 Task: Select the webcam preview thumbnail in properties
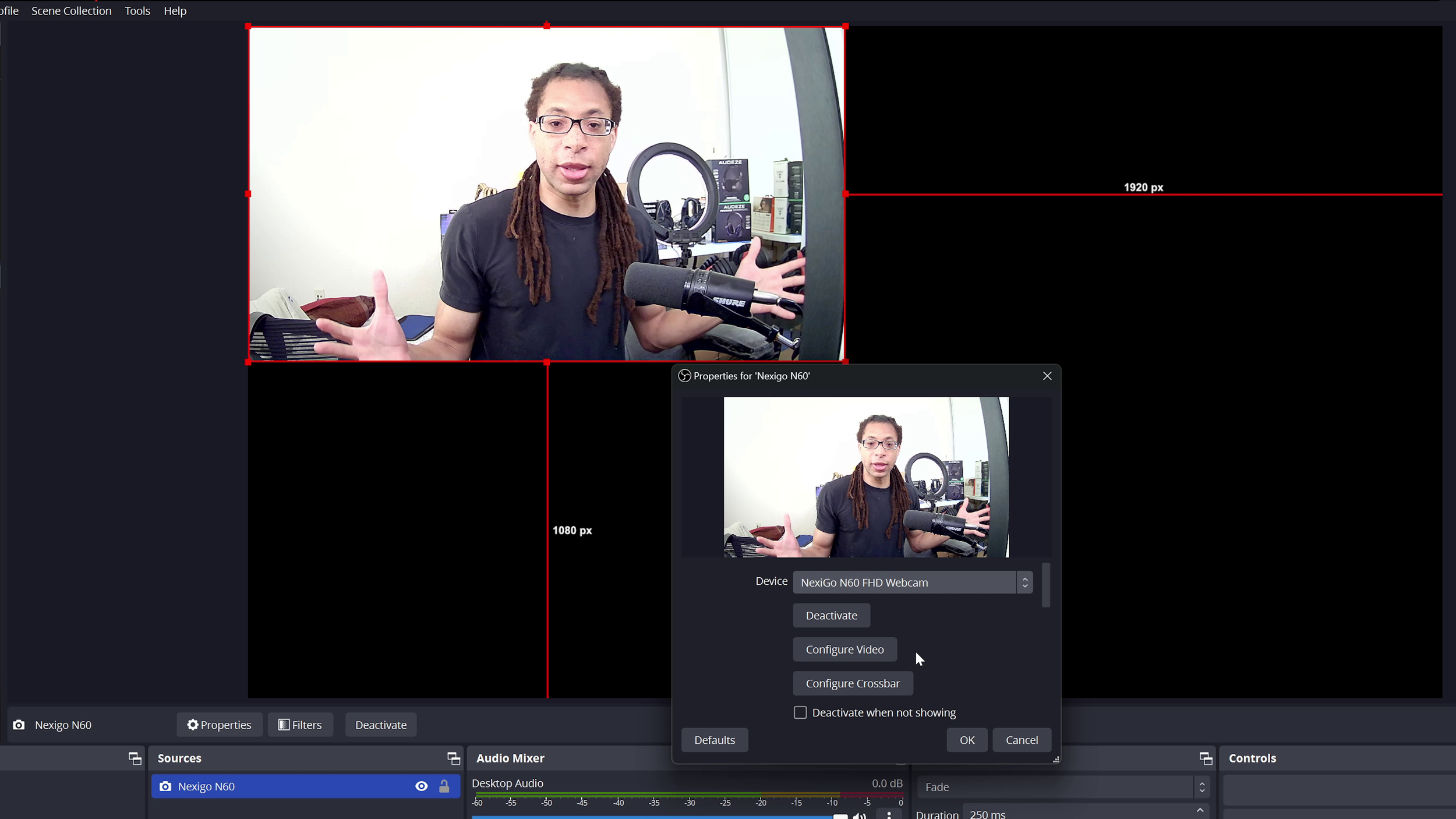[x=866, y=476]
